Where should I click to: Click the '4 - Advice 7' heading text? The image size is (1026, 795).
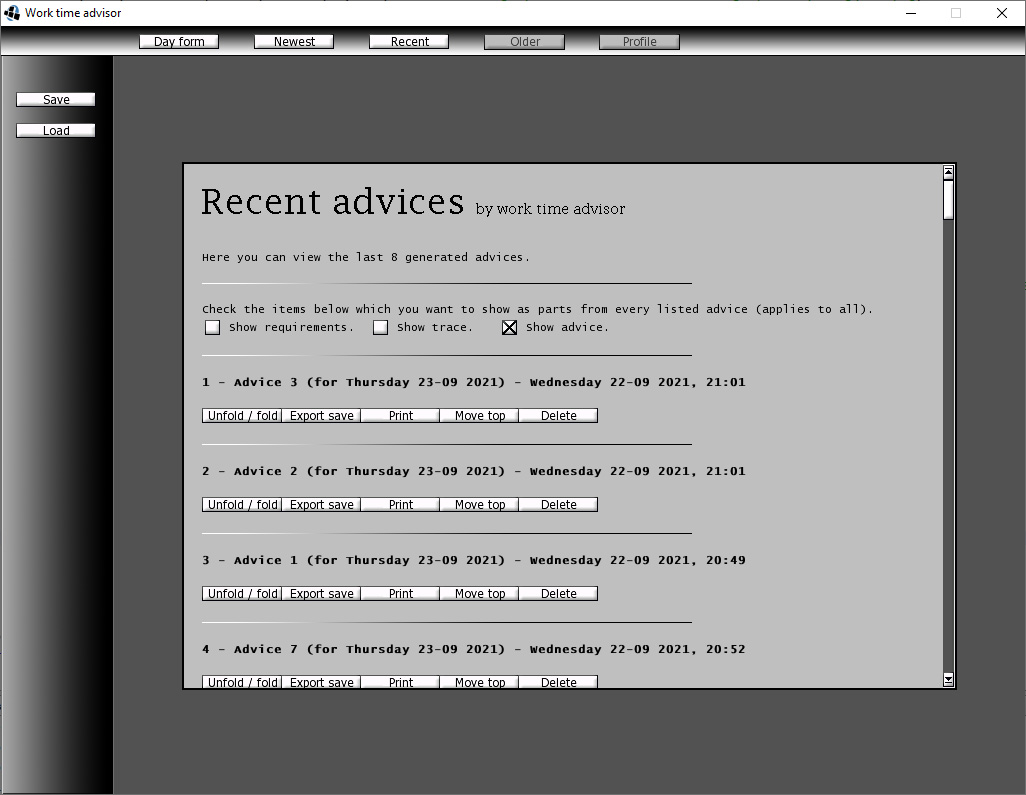tap(474, 649)
